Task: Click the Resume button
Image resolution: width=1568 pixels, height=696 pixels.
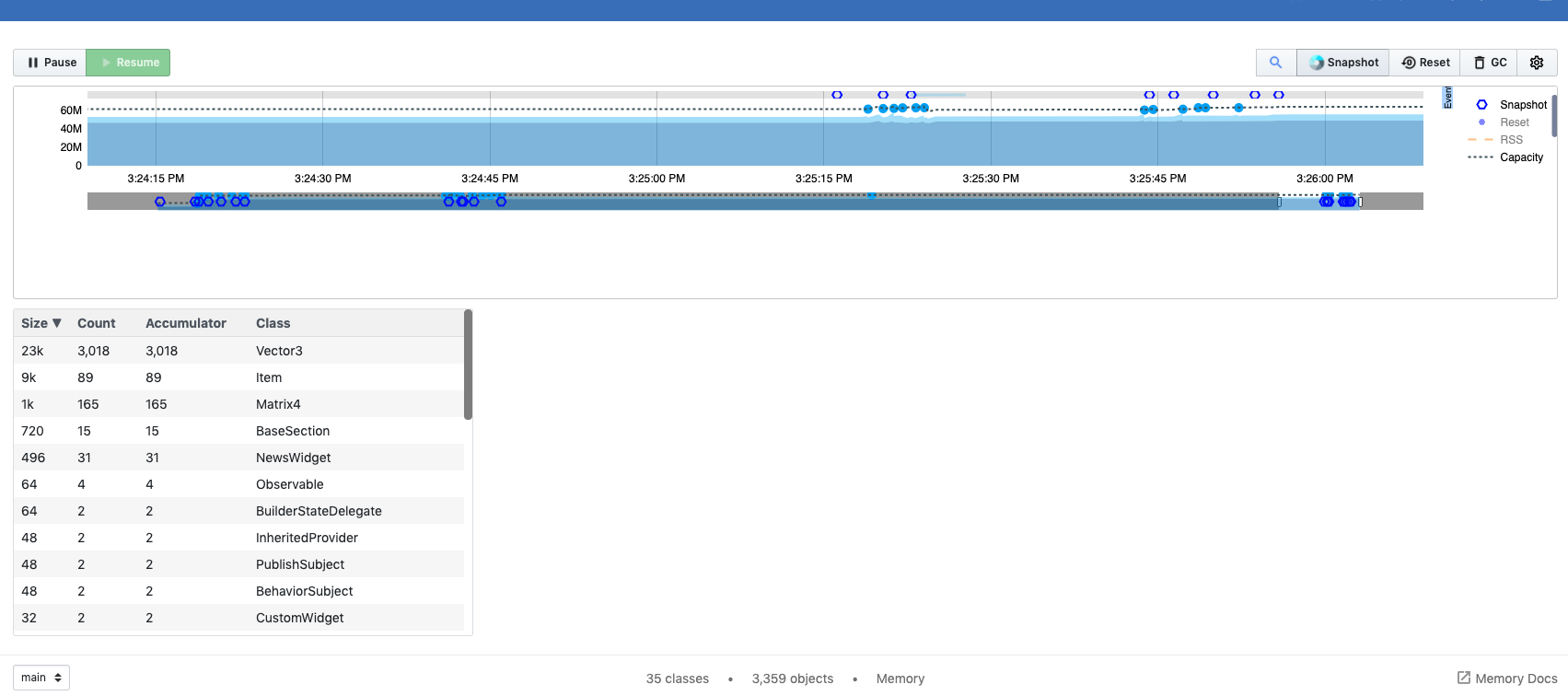Action: 128,63
